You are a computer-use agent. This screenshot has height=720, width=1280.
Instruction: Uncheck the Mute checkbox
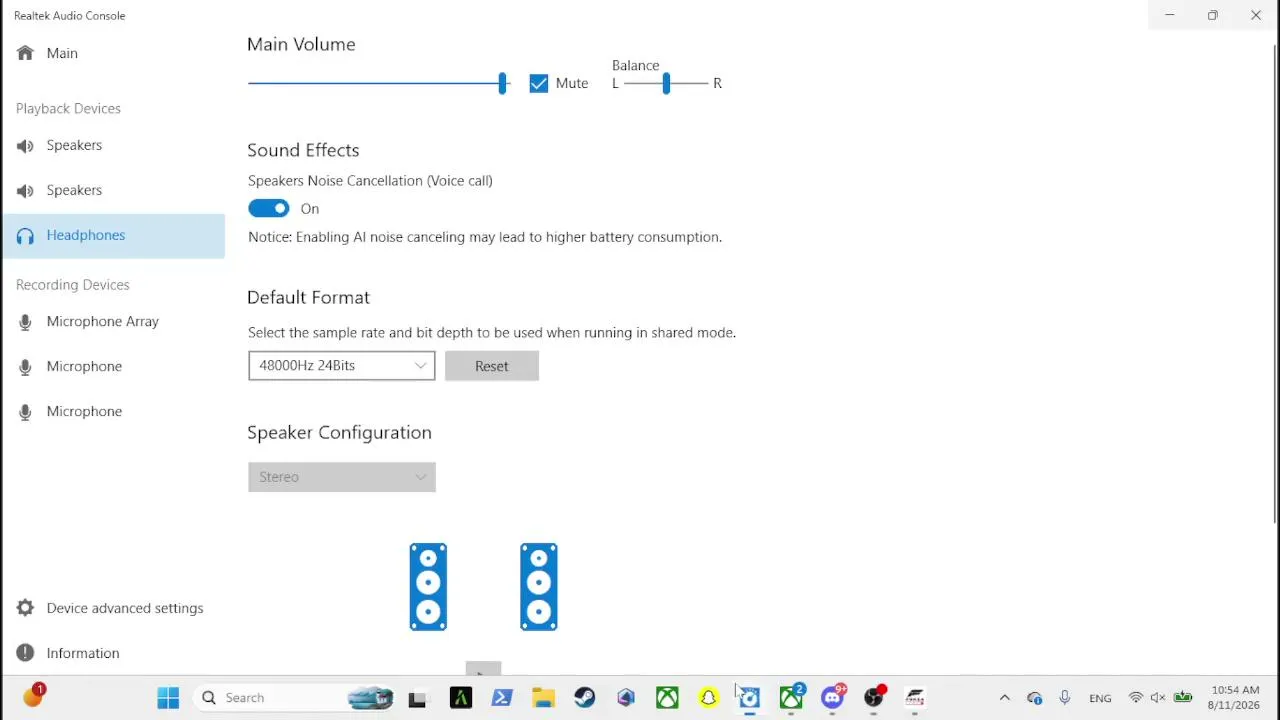[539, 83]
